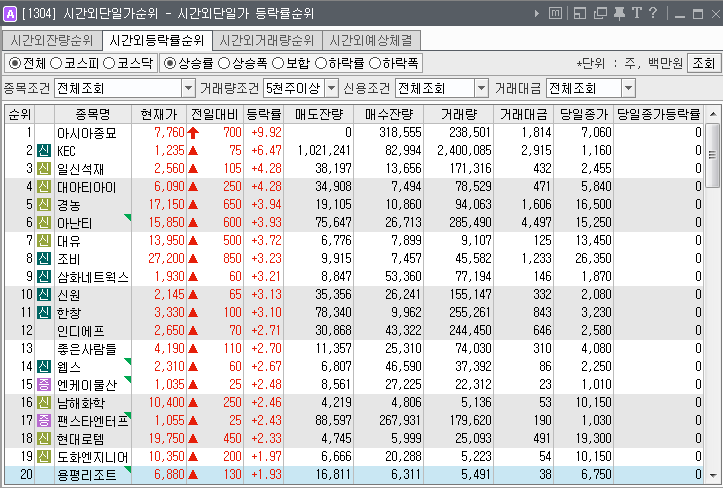Screen dimensions: 723x488
Task: Sort by the 거래량 column header
Action: coord(458,114)
